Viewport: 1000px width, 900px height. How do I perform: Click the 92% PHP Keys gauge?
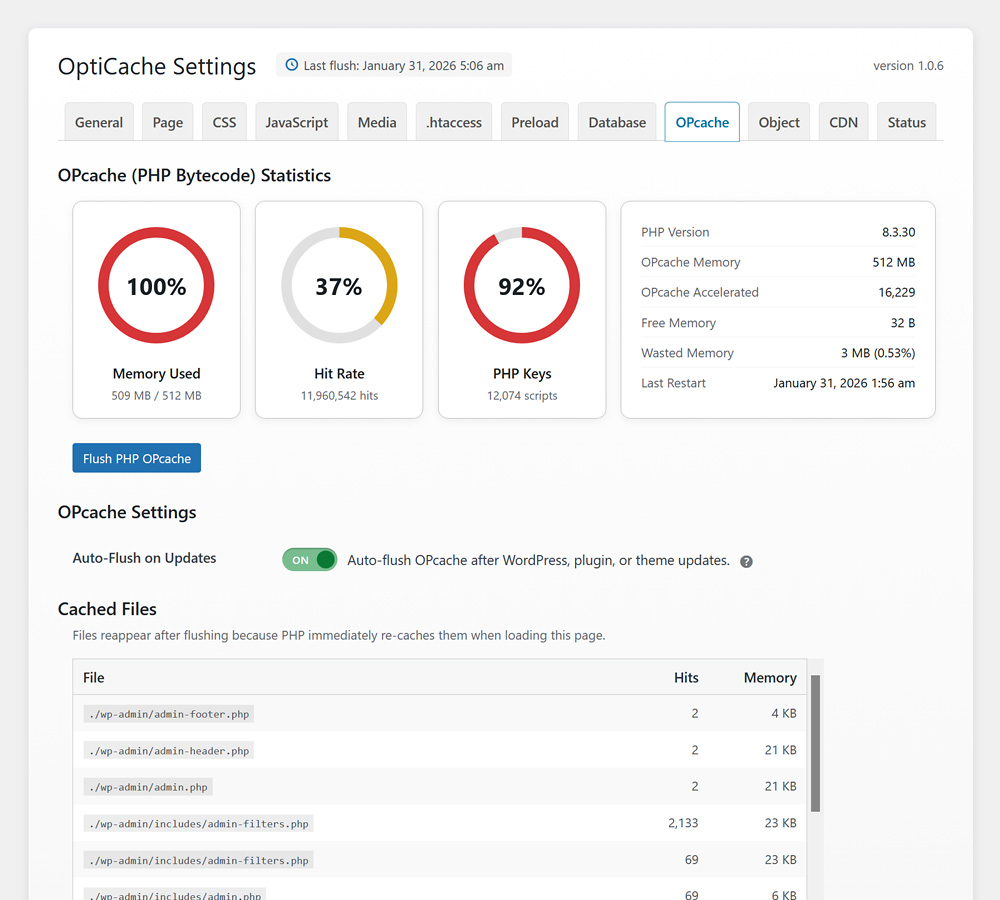522,285
